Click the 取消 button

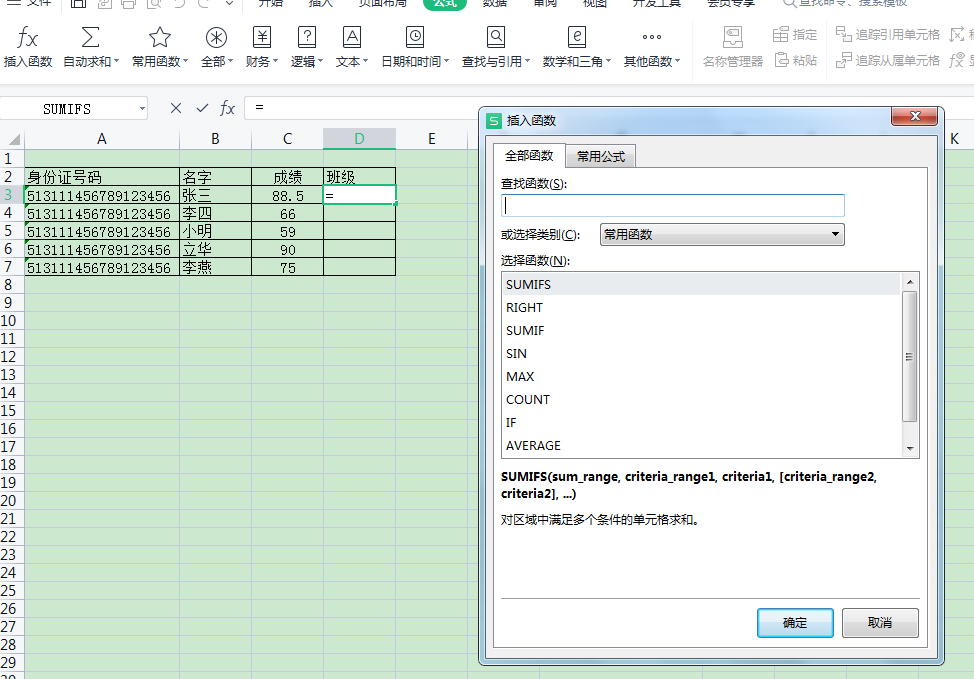880,622
